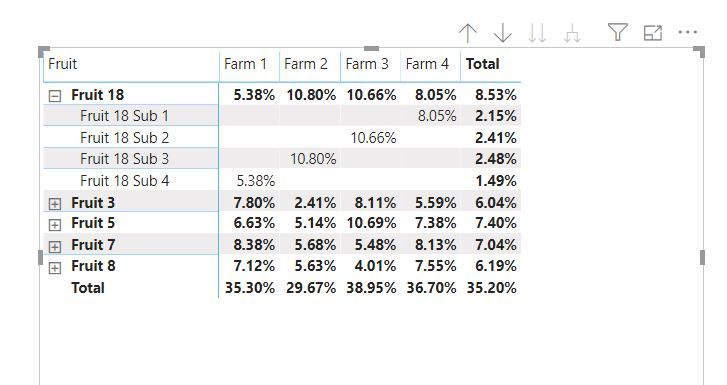Image resolution: width=727 pixels, height=385 pixels.
Task: Expand the Fruit 8 row
Action: pyautogui.click(x=55, y=268)
